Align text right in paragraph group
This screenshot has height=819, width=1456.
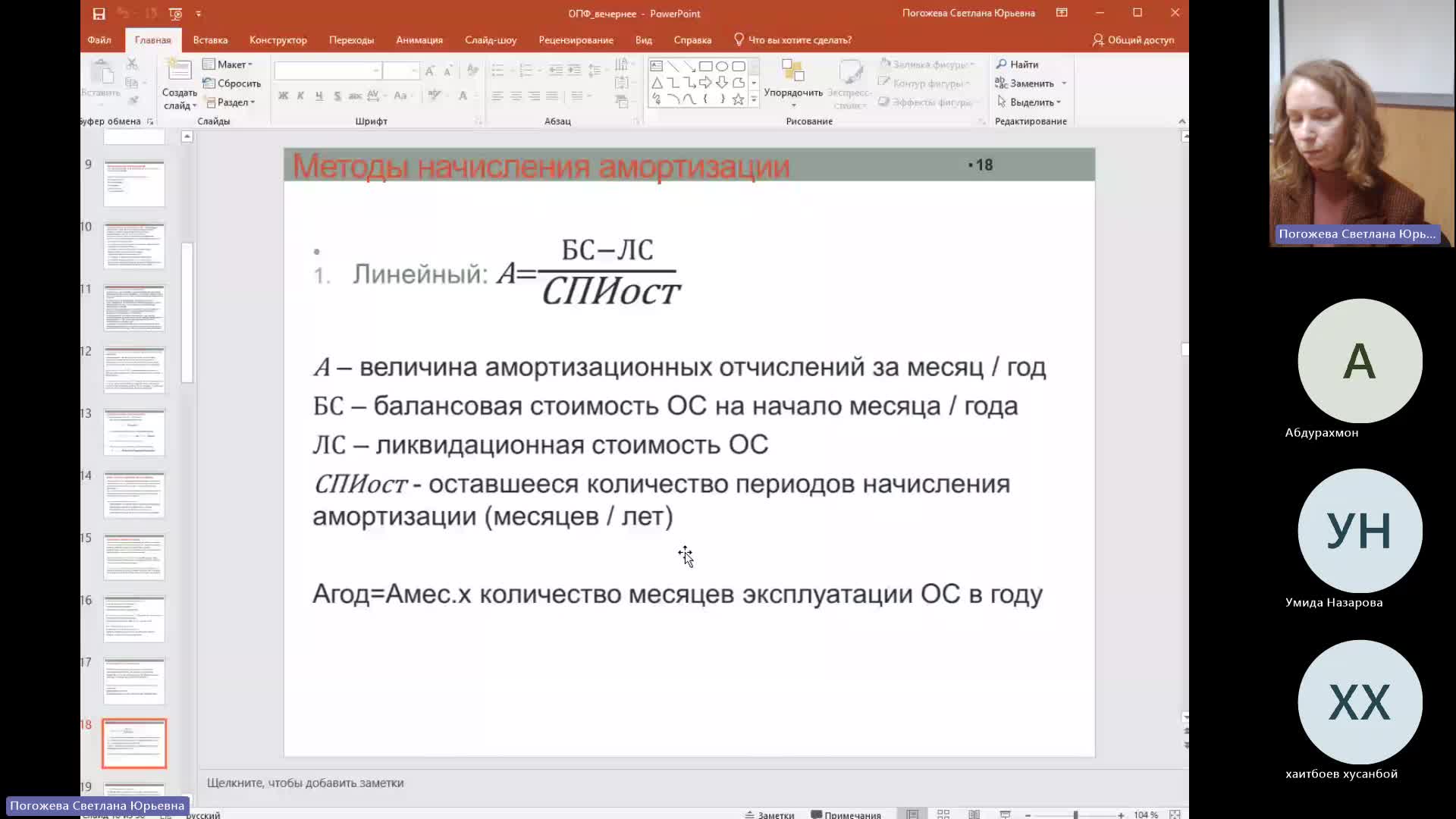(534, 96)
